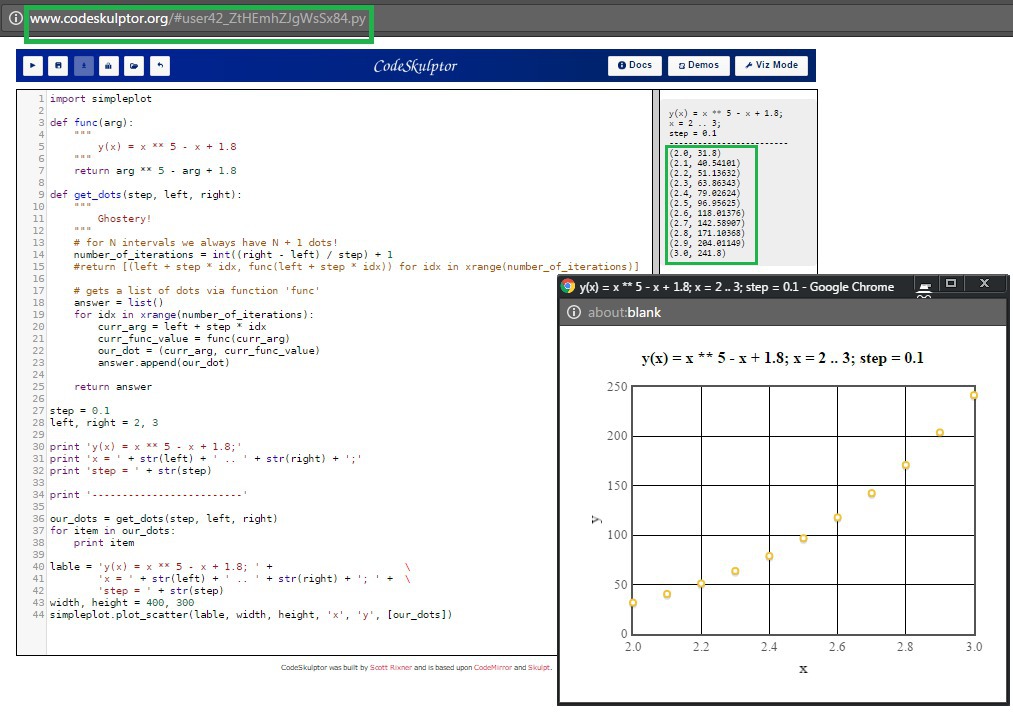The height and width of the screenshot is (712, 1013).
Task: Click the briefcase Join icon in toolbar
Action: click(109, 65)
